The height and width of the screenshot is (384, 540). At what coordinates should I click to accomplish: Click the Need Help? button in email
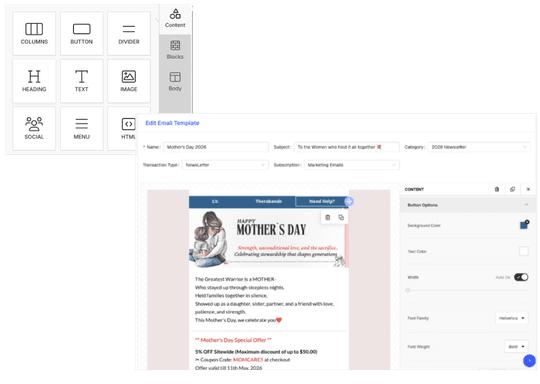click(322, 201)
